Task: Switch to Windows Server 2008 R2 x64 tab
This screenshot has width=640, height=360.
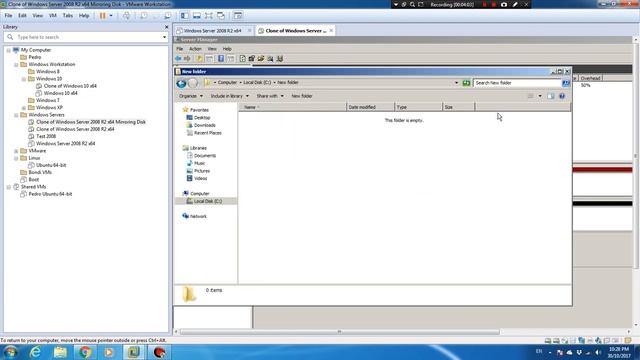Action: point(212,31)
